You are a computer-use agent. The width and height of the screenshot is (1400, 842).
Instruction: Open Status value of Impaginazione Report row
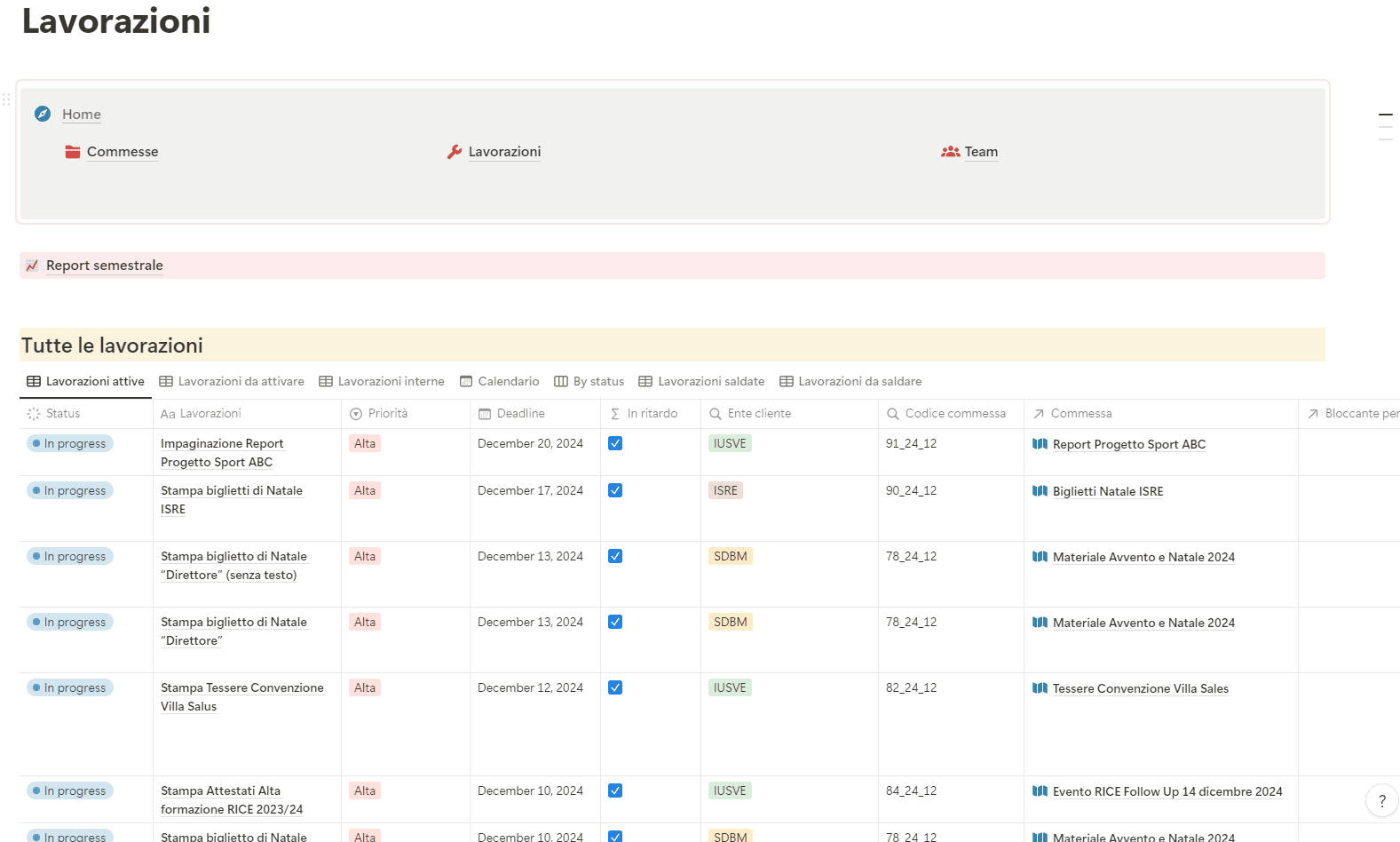tap(70, 443)
